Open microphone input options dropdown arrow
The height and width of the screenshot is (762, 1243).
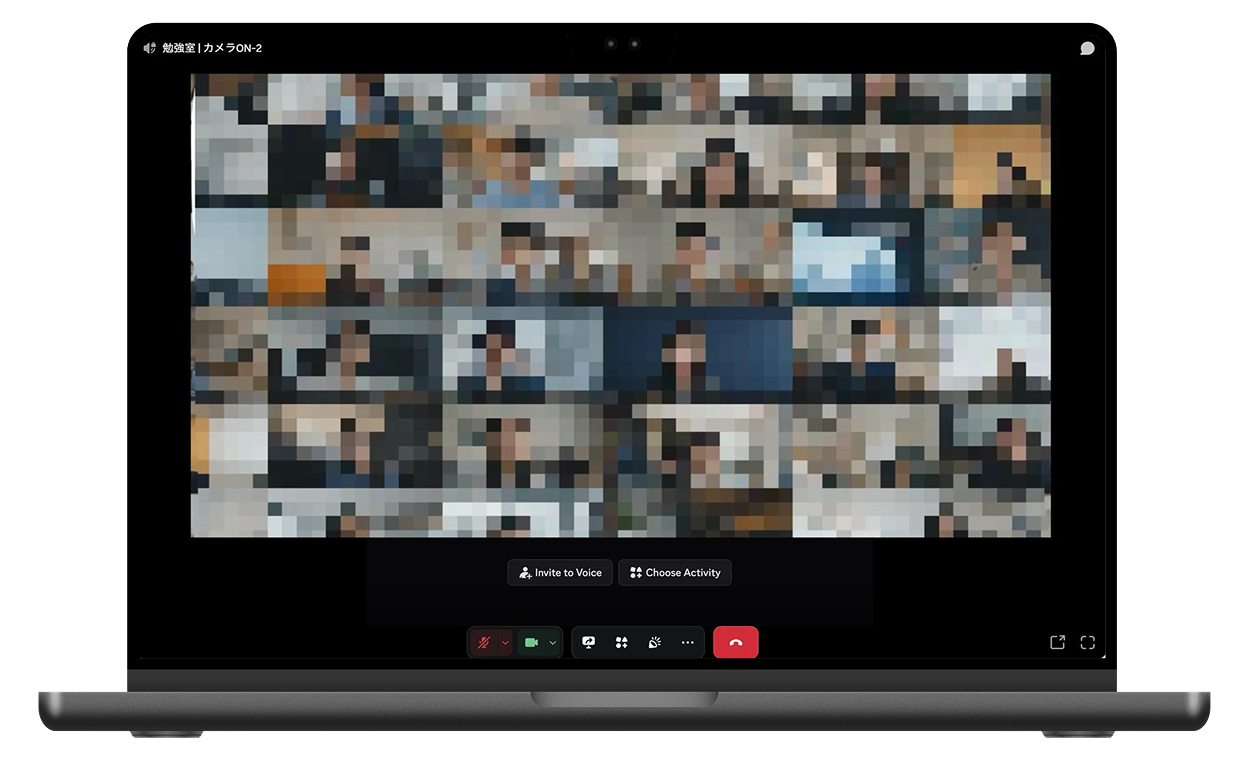pos(505,643)
